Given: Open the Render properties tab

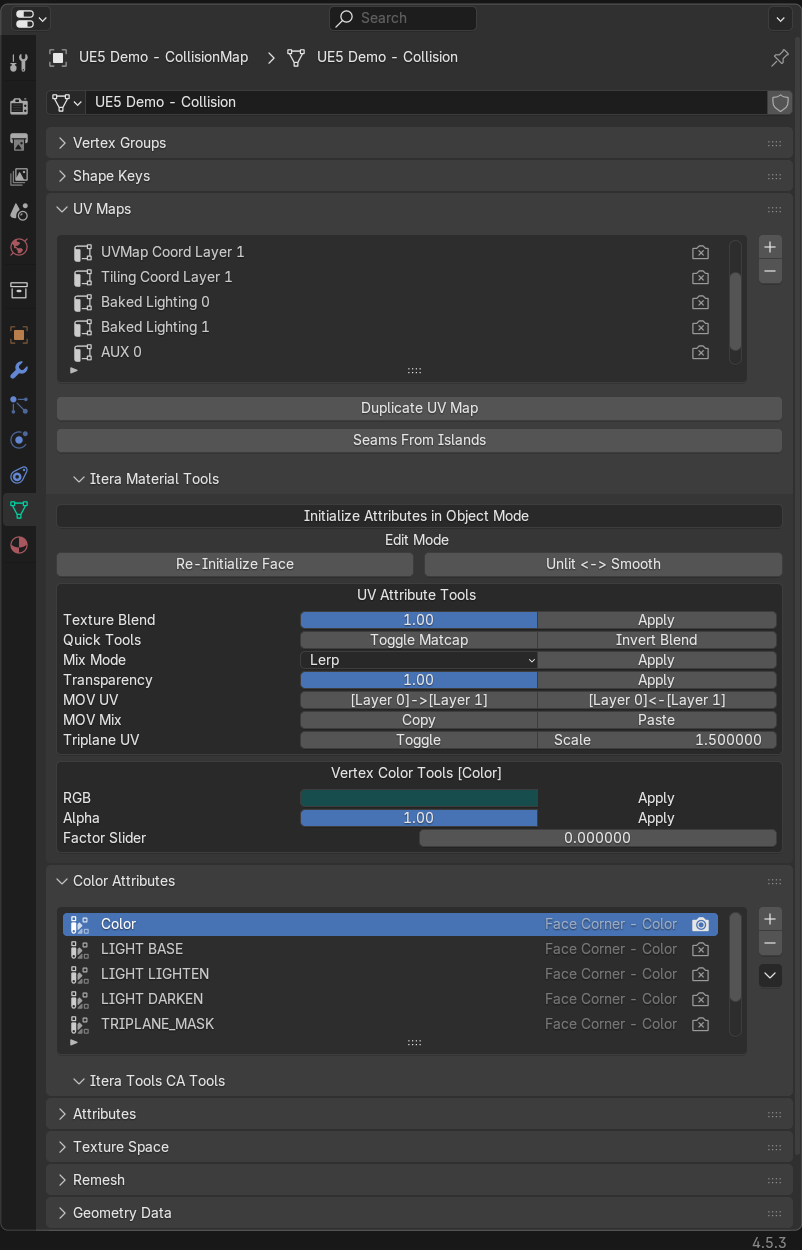Looking at the screenshot, I should (18, 106).
